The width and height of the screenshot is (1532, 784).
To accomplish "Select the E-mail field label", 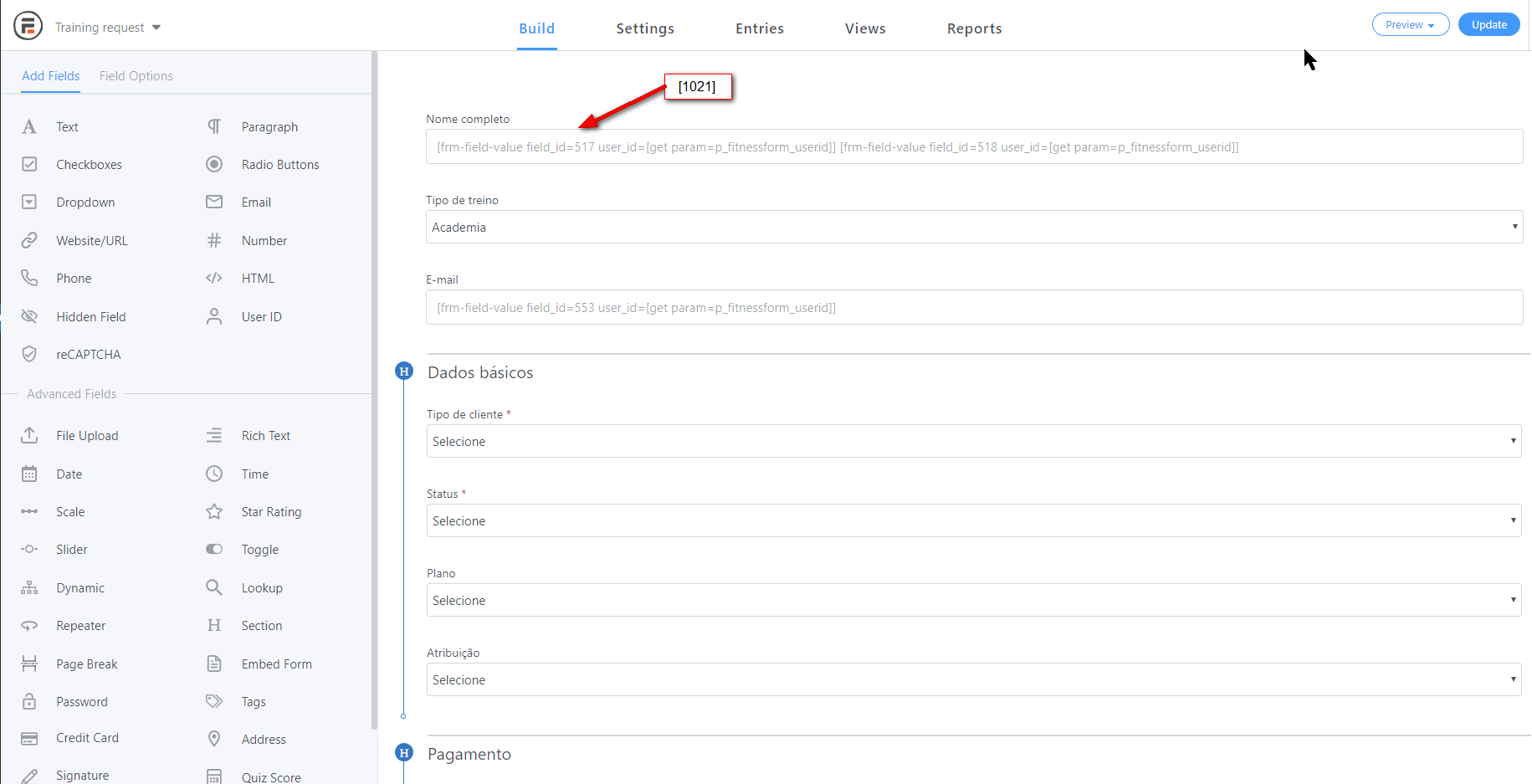I will (x=442, y=280).
